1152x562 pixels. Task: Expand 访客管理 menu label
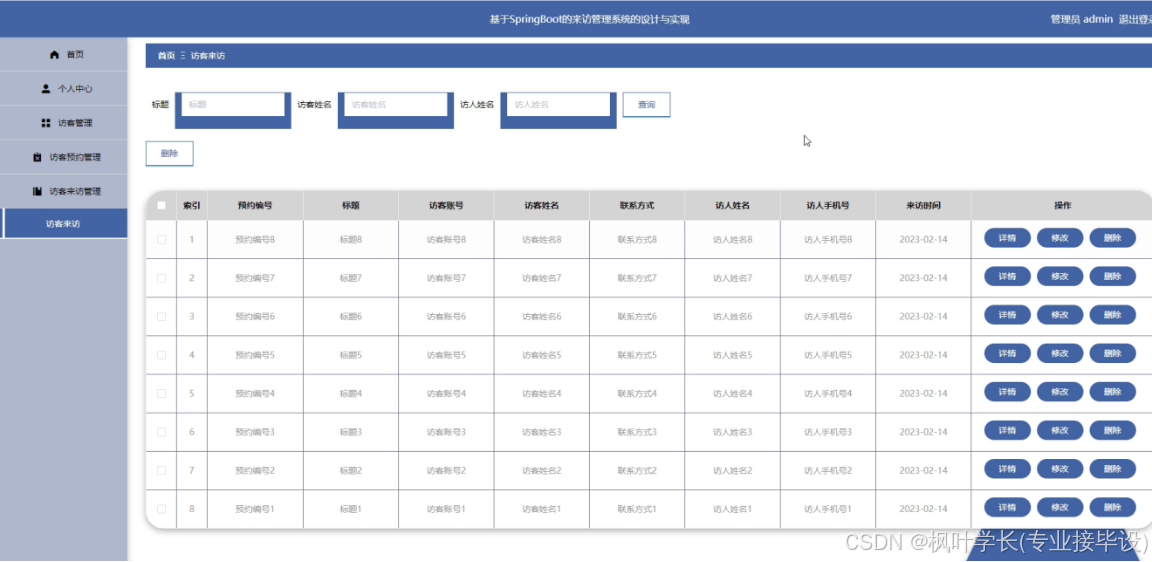click(x=75, y=123)
